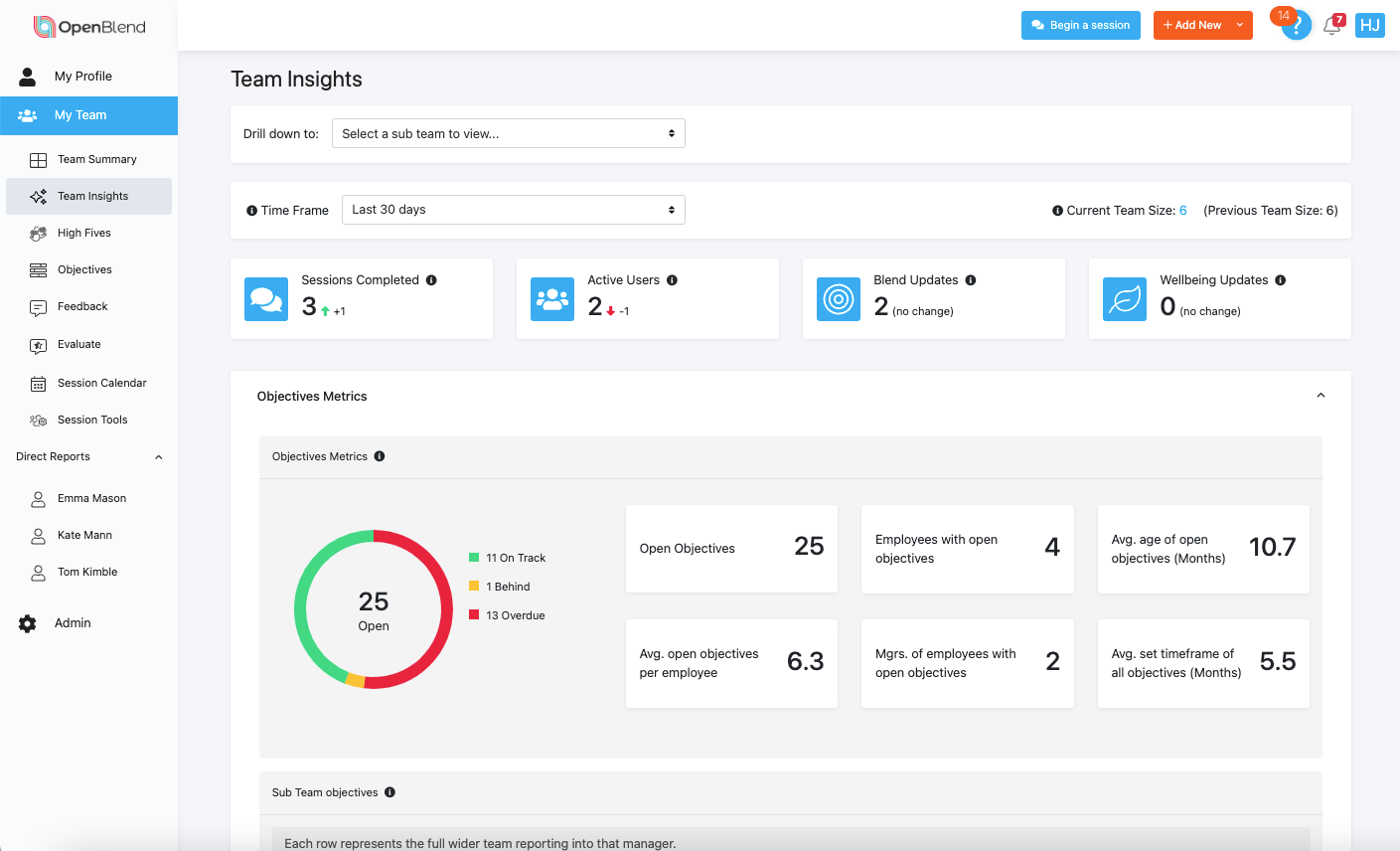Open the Feedback page

pyautogui.click(x=88, y=307)
